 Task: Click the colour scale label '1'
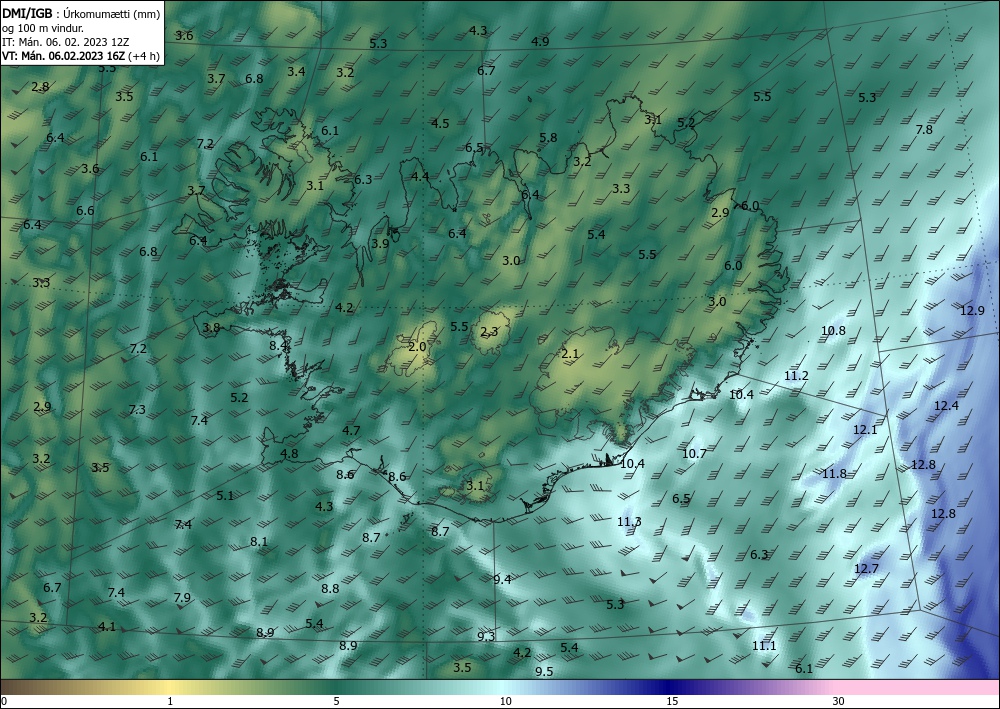click(x=170, y=702)
